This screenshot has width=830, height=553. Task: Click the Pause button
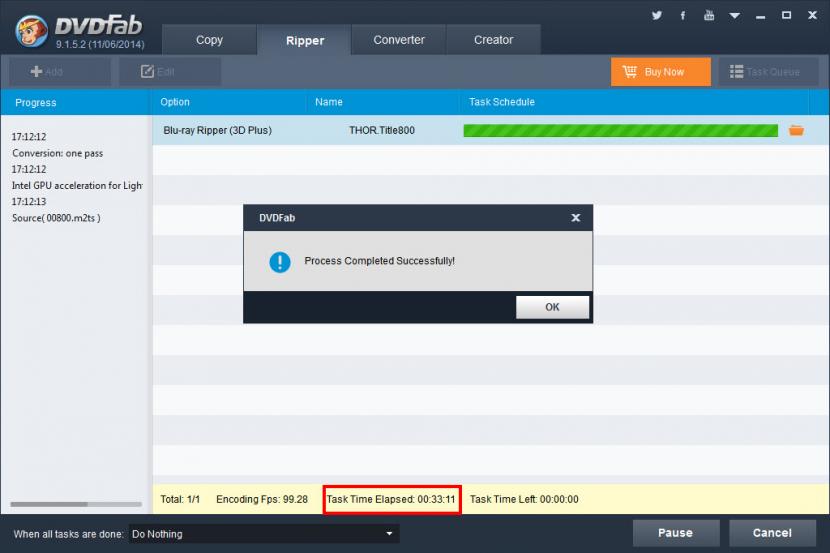(x=675, y=533)
